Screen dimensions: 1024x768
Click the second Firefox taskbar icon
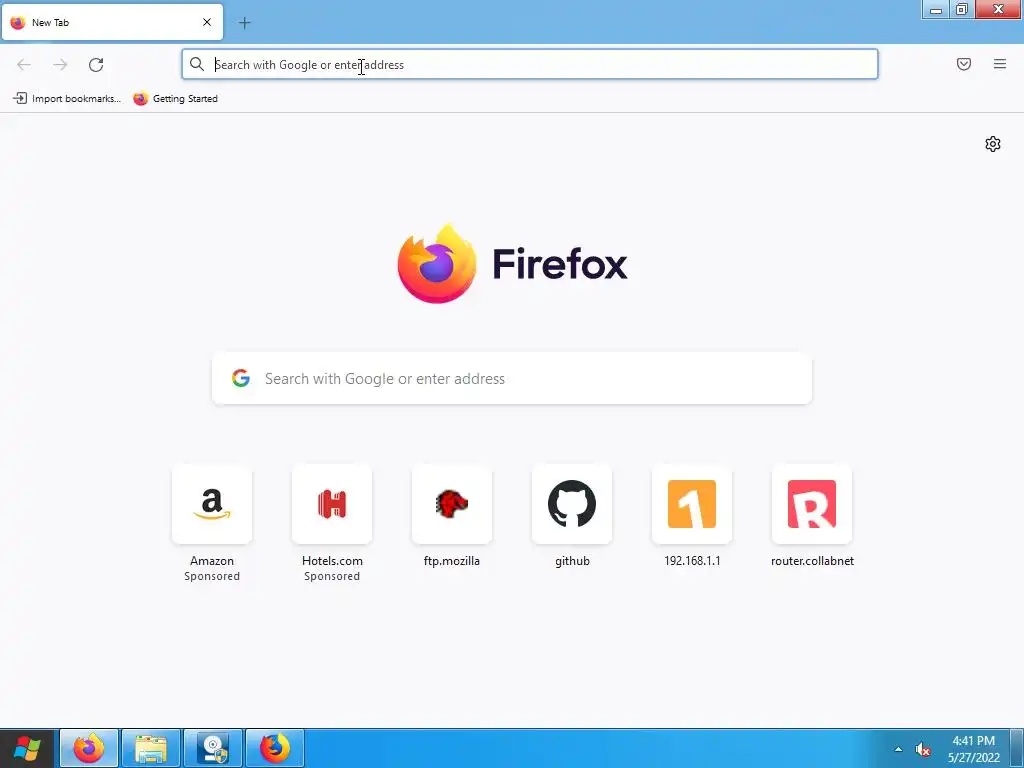pos(274,748)
